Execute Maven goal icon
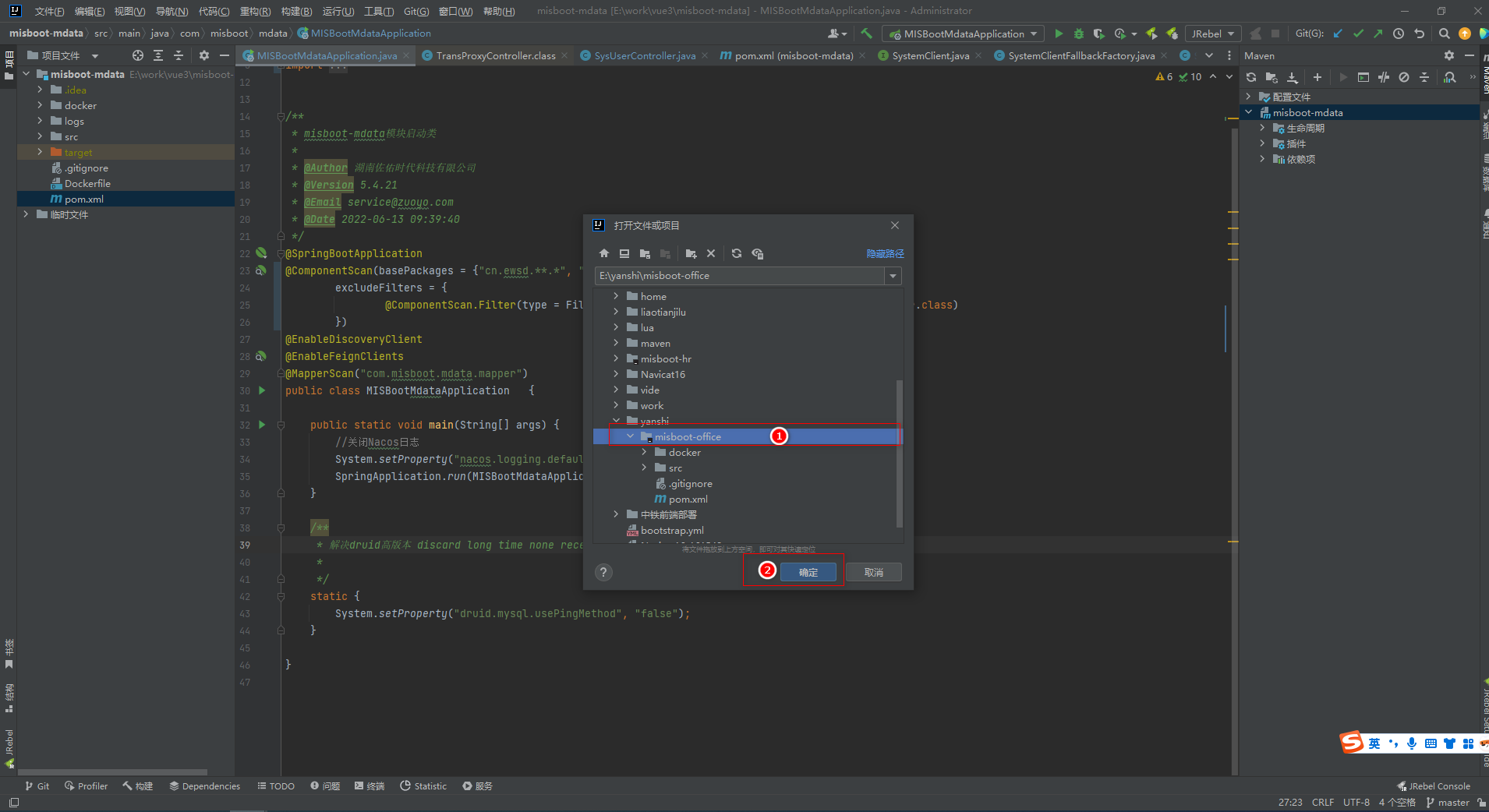The image size is (1489, 812). [x=1363, y=77]
